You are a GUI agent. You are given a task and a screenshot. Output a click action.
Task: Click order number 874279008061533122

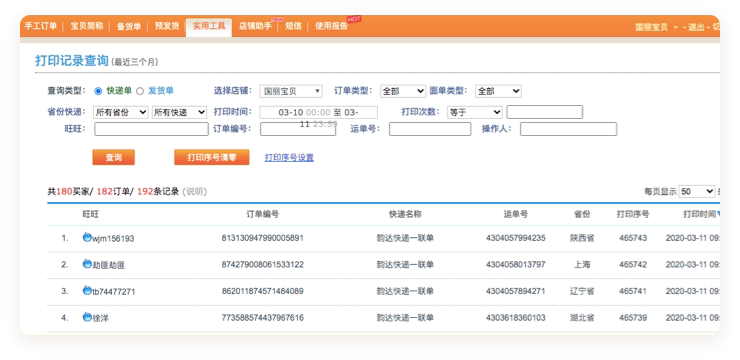click(x=262, y=265)
